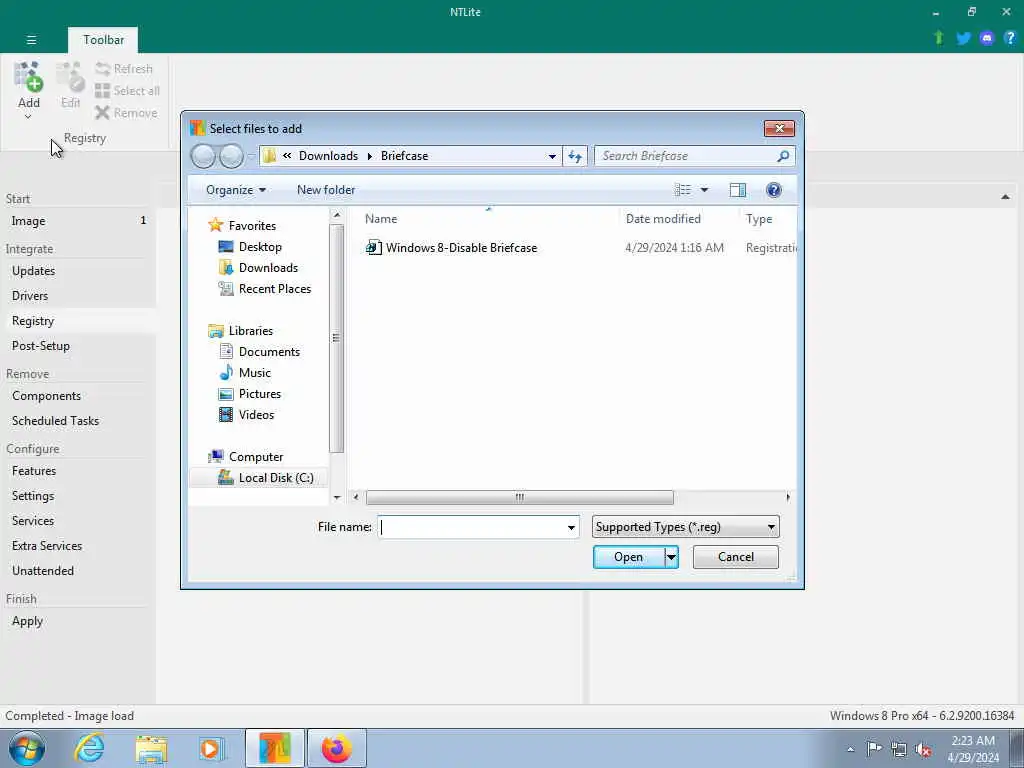1024x768 pixels.
Task: Open the Drivers page
Action: pos(78,295)
